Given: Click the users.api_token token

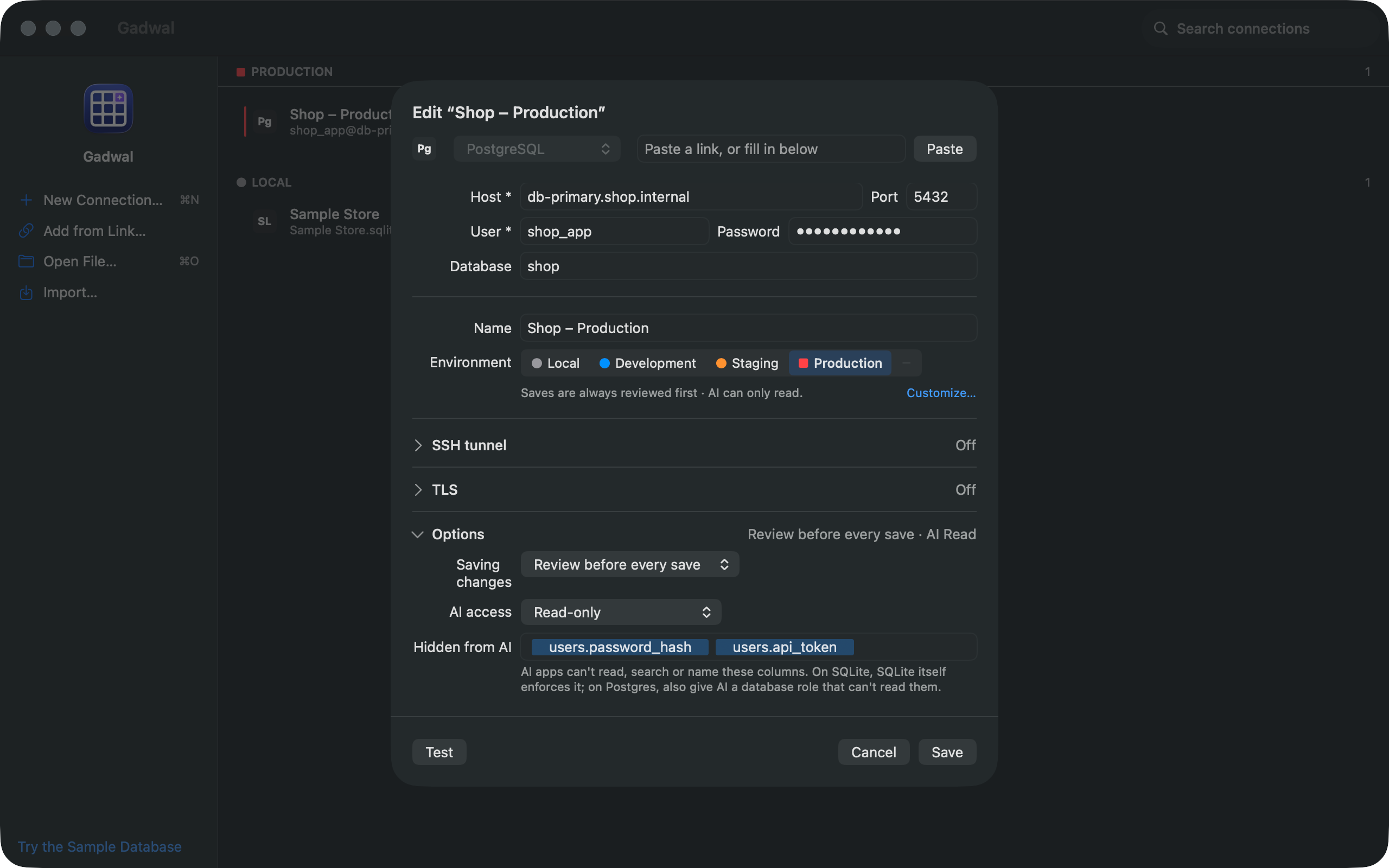Looking at the screenshot, I should click(785, 647).
